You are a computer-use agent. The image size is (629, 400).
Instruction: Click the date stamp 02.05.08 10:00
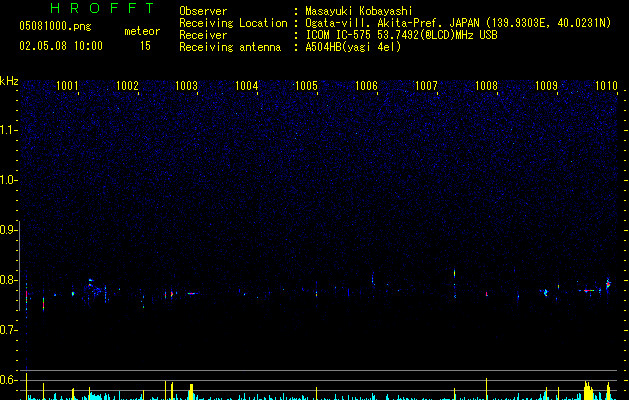point(61,46)
